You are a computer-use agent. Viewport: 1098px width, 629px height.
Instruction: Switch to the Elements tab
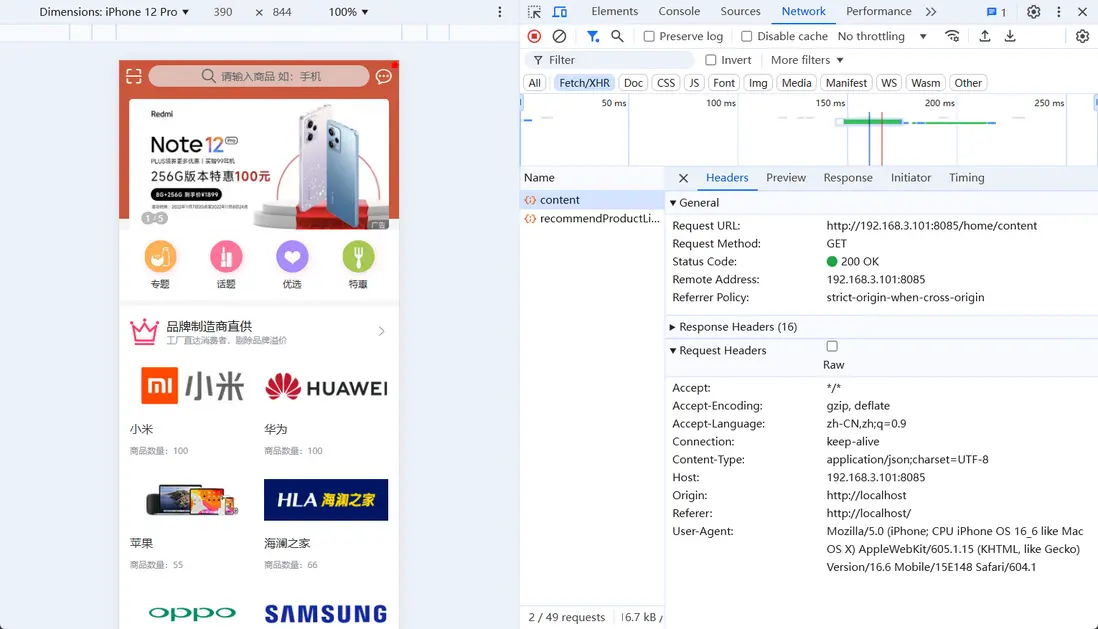click(614, 11)
